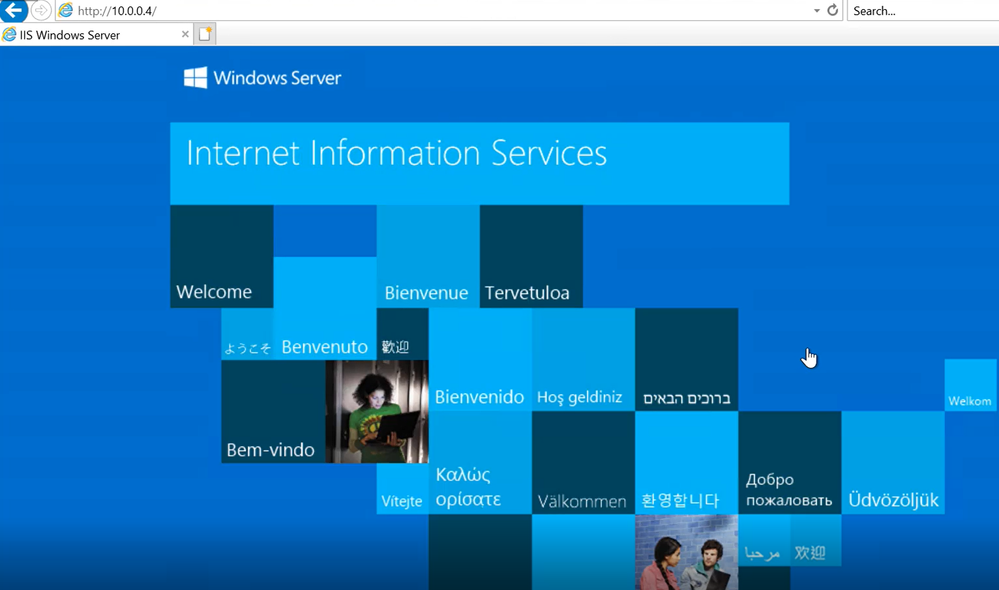Click the Internet Explorer page icon in address bar

tap(66, 11)
